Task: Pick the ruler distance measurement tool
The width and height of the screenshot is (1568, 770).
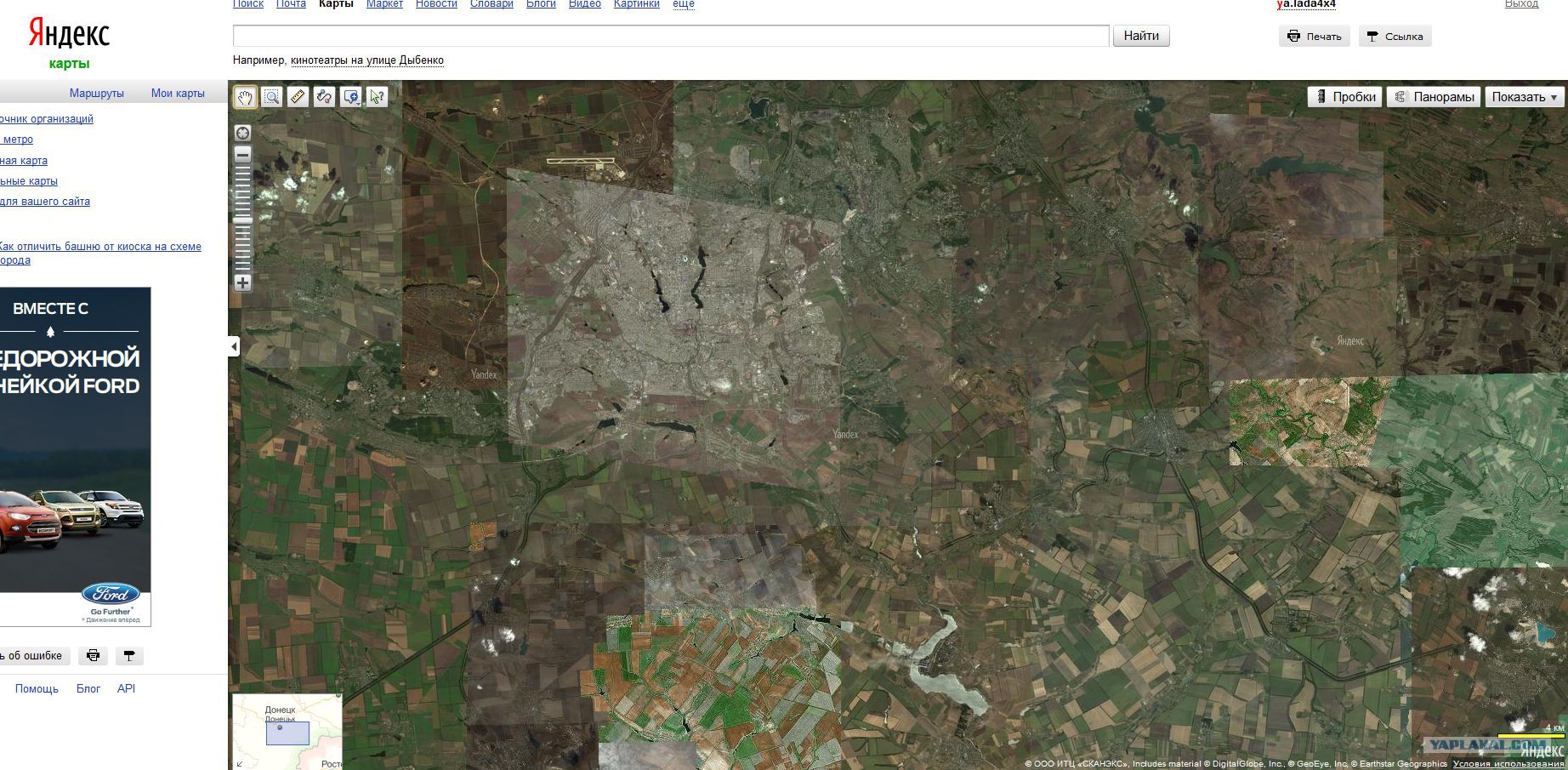Action: tap(298, 97)
